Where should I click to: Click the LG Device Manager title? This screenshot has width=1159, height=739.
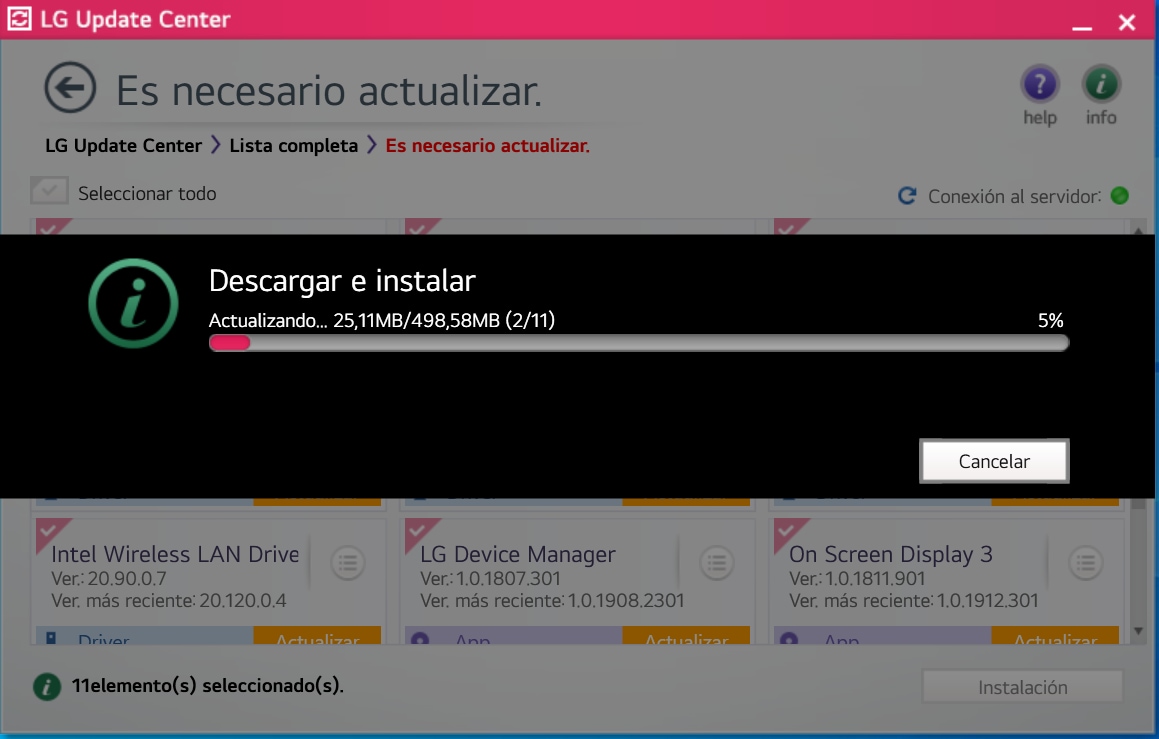pyautogui.click(x=517, y=554)
